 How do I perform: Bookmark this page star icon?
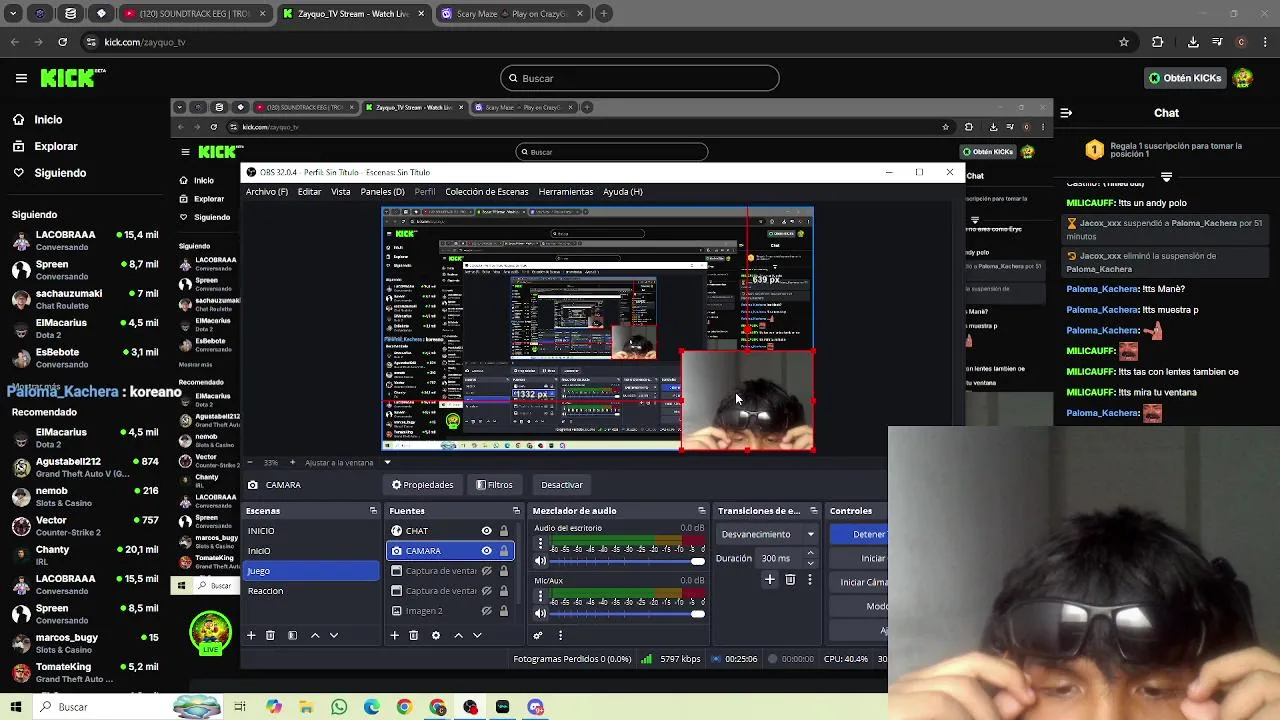[1124, 42]
